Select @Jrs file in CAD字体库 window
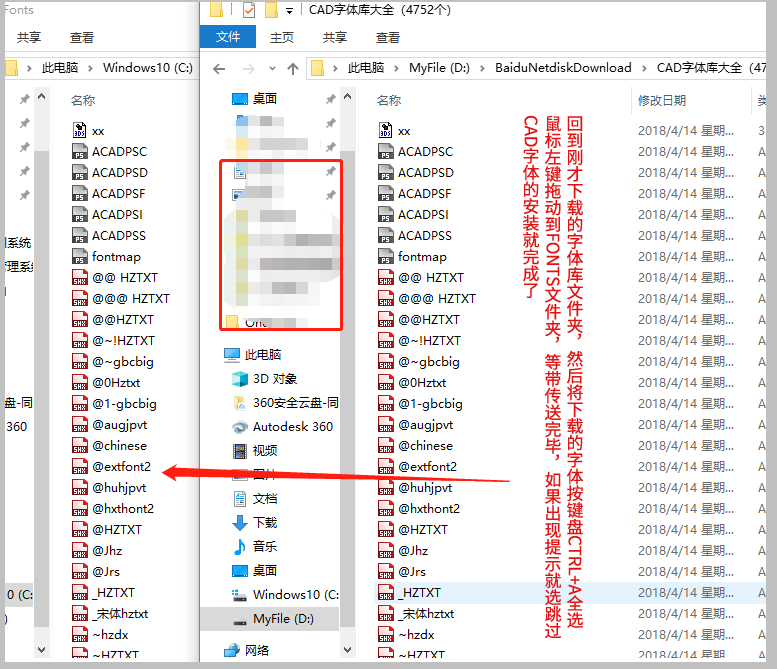 click(412, 571)
